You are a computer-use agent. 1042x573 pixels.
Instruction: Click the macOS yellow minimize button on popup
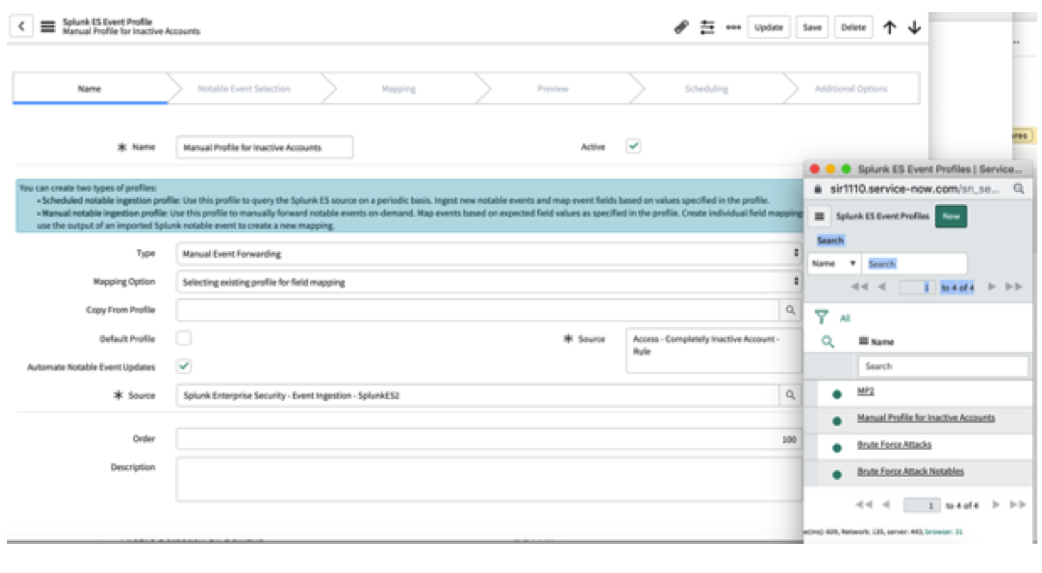tap(830, 169)
